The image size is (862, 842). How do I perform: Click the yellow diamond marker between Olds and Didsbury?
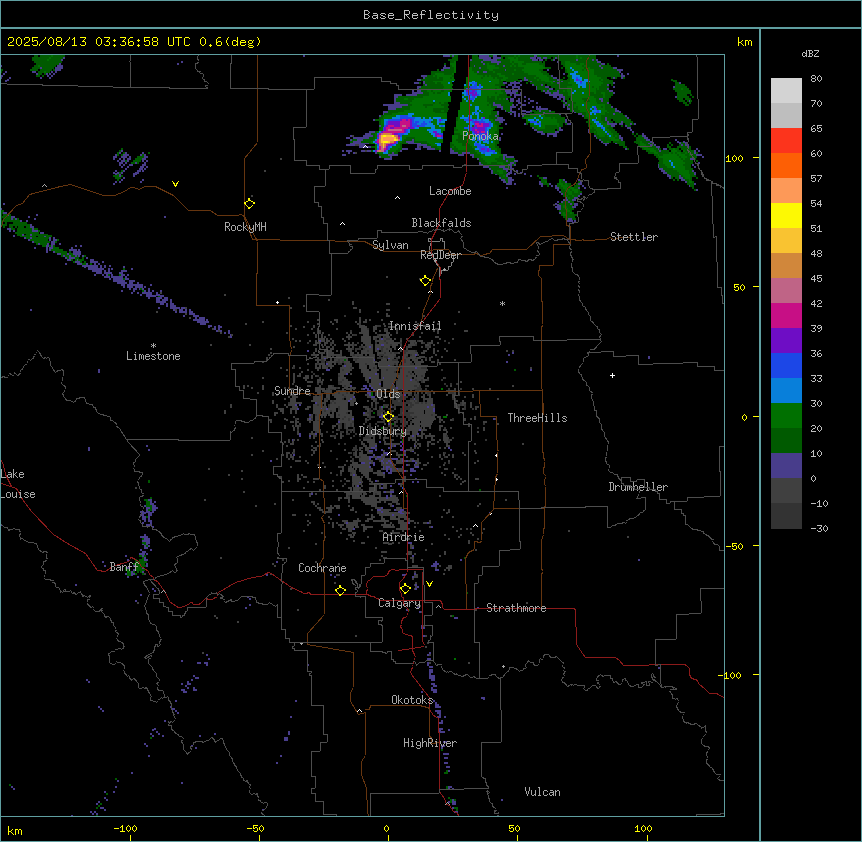388,417
